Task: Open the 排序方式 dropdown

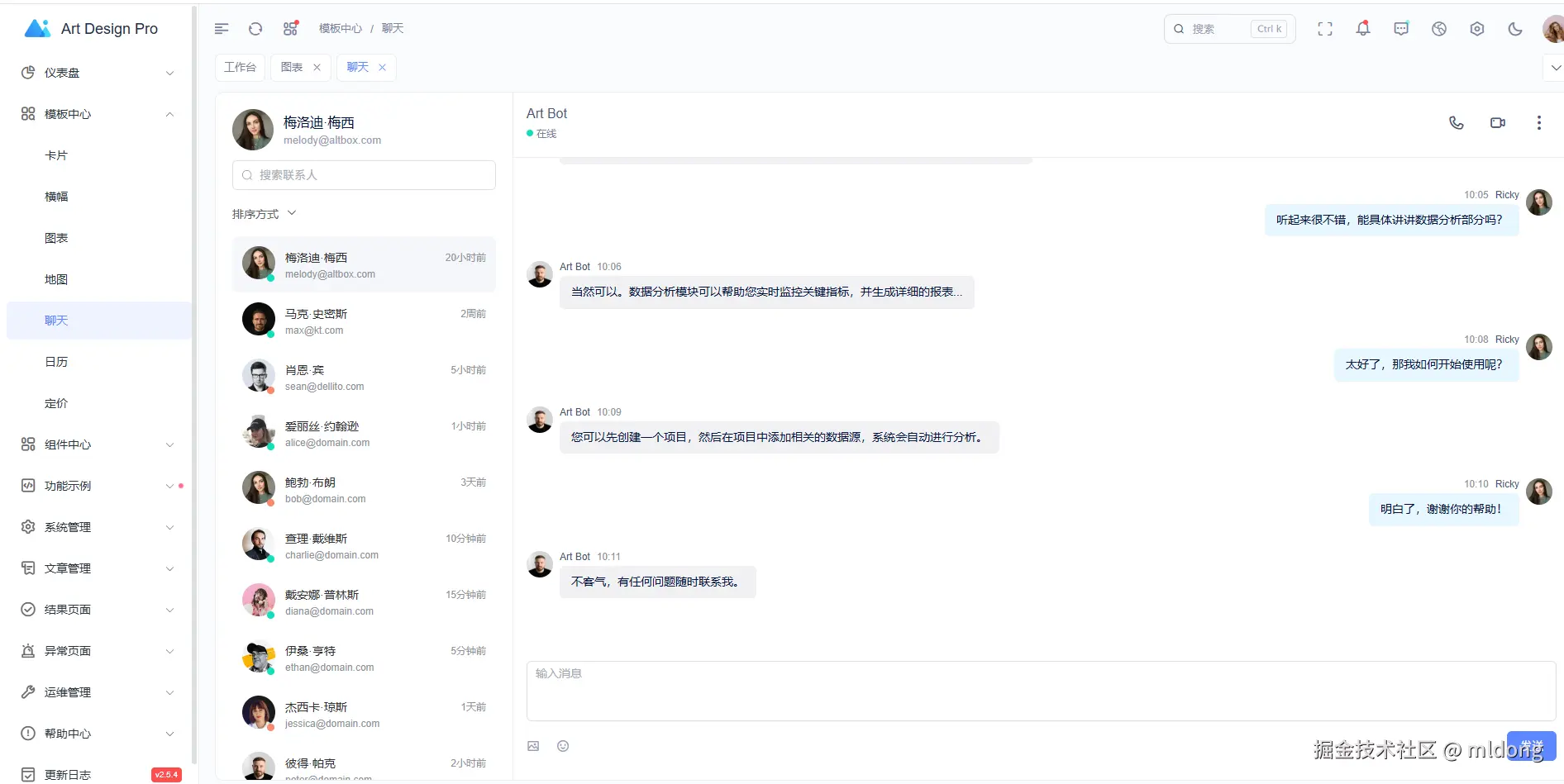Action: [x=264, y=214]
